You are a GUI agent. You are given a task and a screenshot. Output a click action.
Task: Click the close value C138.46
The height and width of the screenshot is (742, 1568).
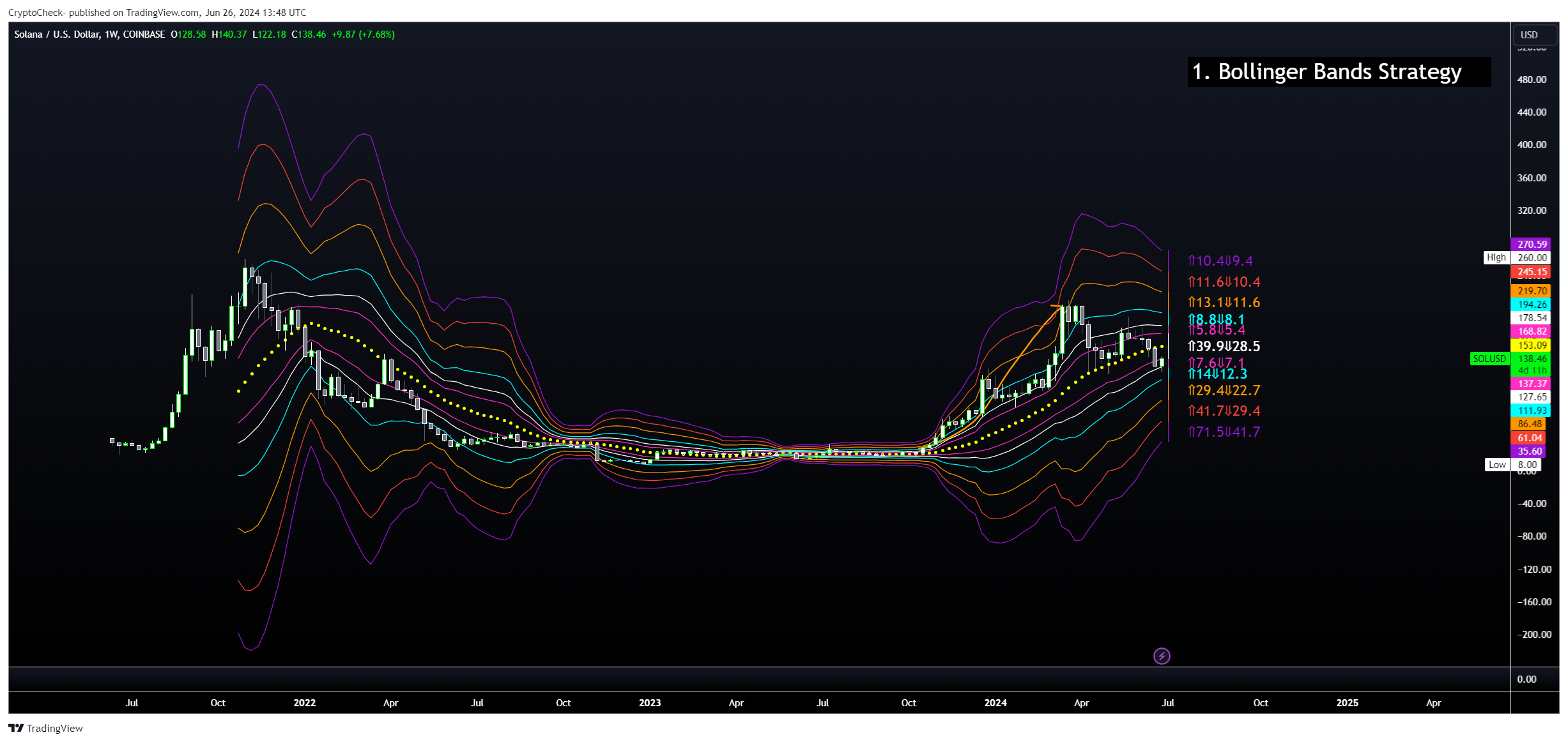[x=309, y=34]
